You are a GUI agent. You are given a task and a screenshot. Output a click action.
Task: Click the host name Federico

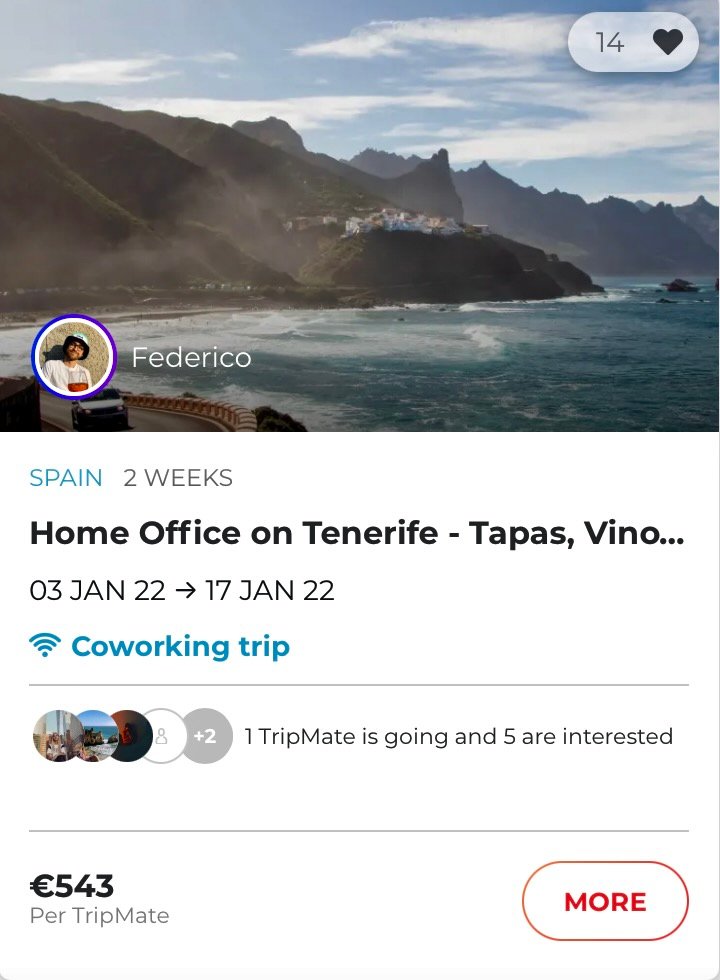191,357
